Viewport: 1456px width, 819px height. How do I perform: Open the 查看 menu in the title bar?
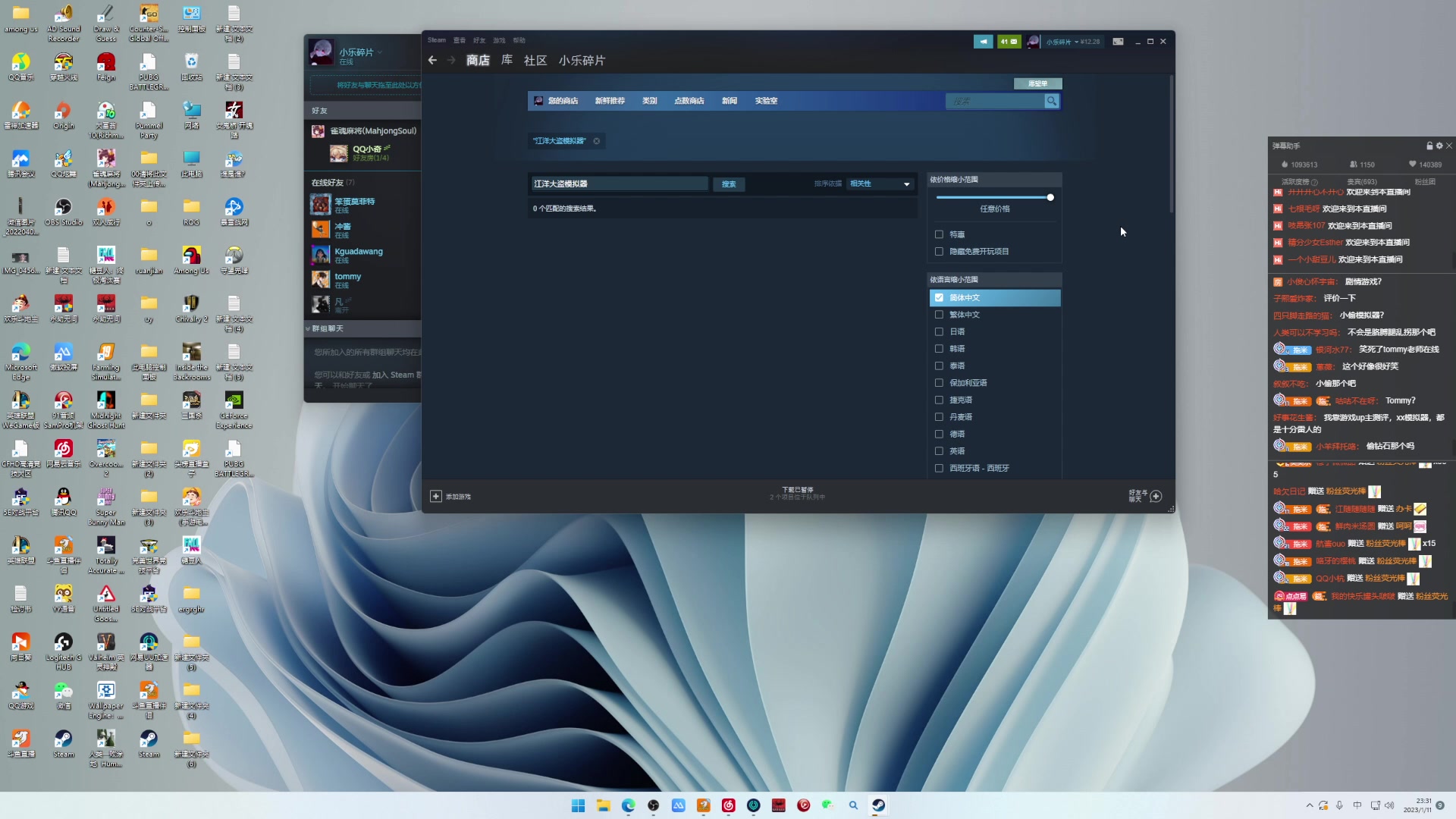coord(460,40)
